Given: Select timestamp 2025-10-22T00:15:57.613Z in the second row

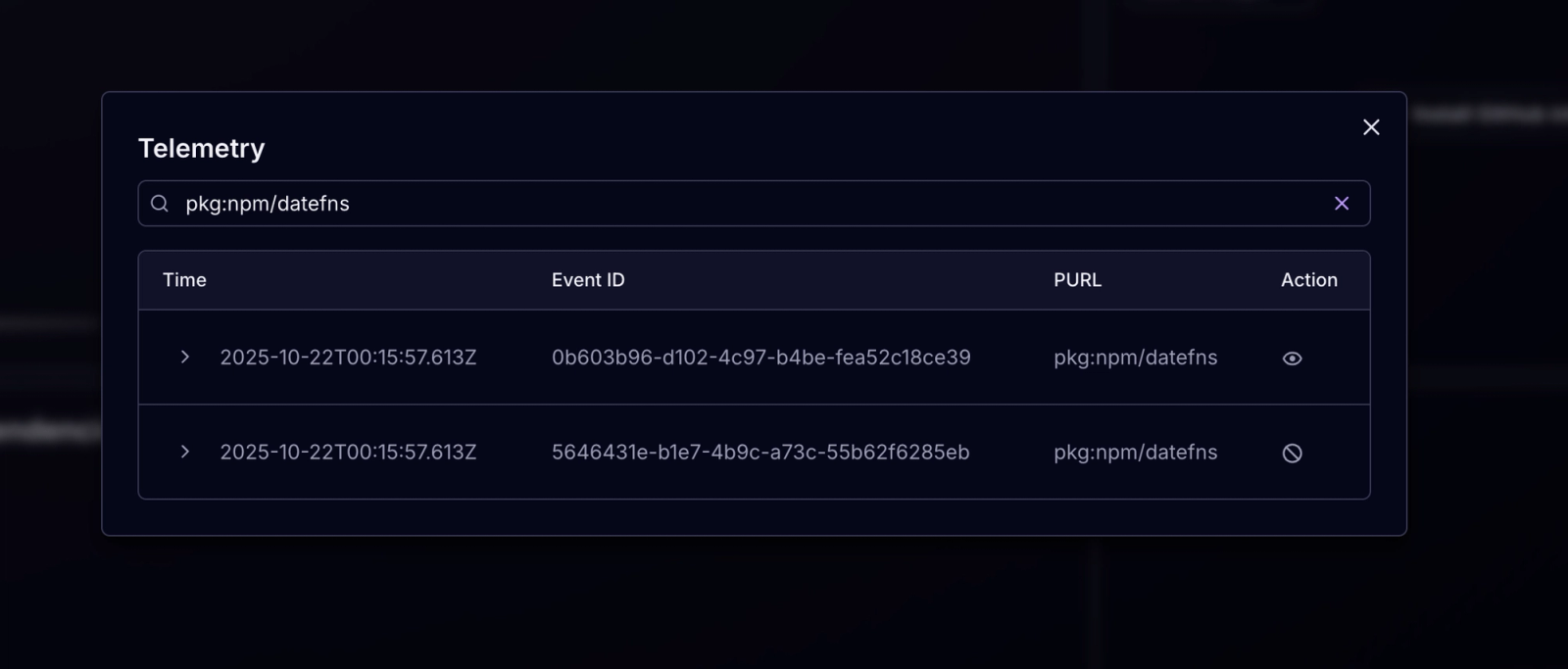Looking at the screenshot, I should pos(348,453).
